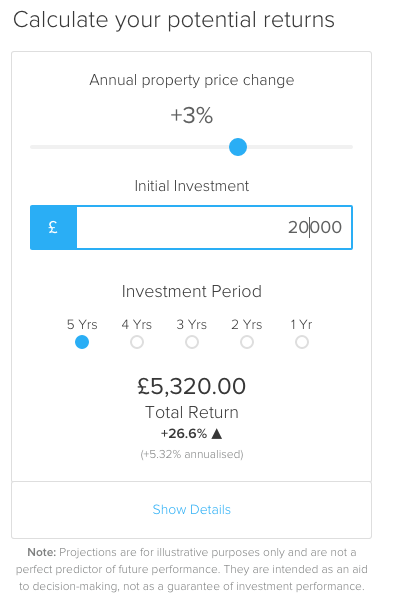398x598 pixels.
Task: Click the projections Note disclaimer text
Action: pyautogui.click(x=192, y=569)
